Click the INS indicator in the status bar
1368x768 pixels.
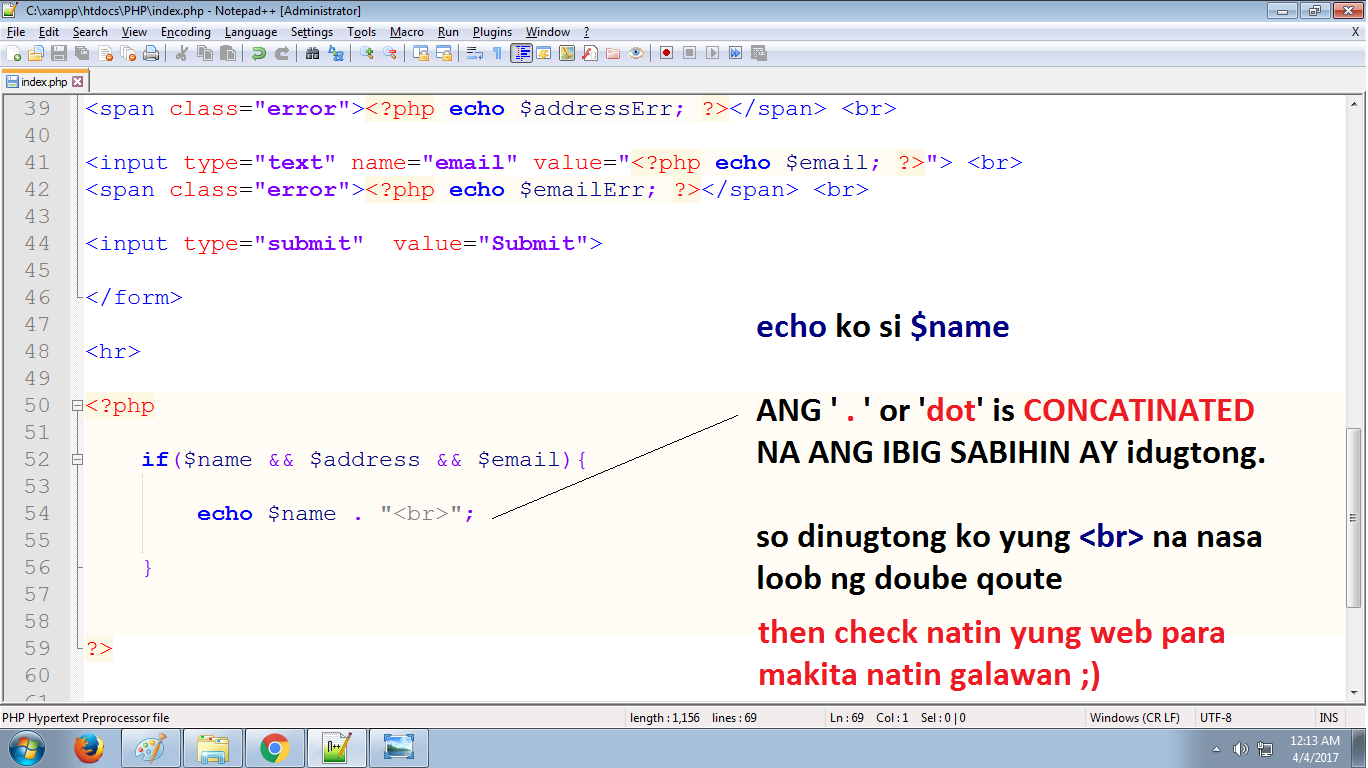pyautogui.click(x=1329, y=717)
